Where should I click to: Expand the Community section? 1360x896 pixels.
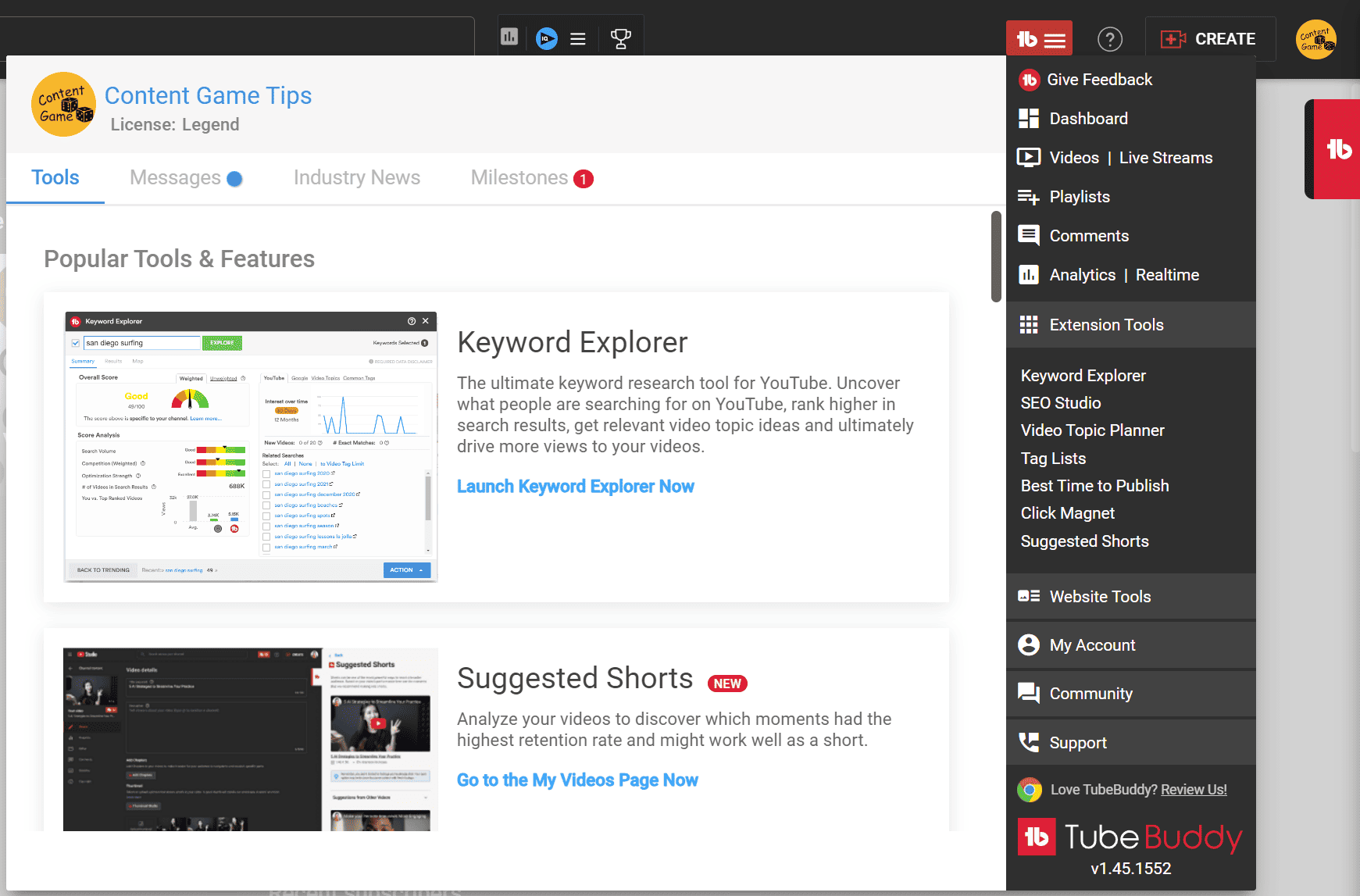(x=1090, y=693)
